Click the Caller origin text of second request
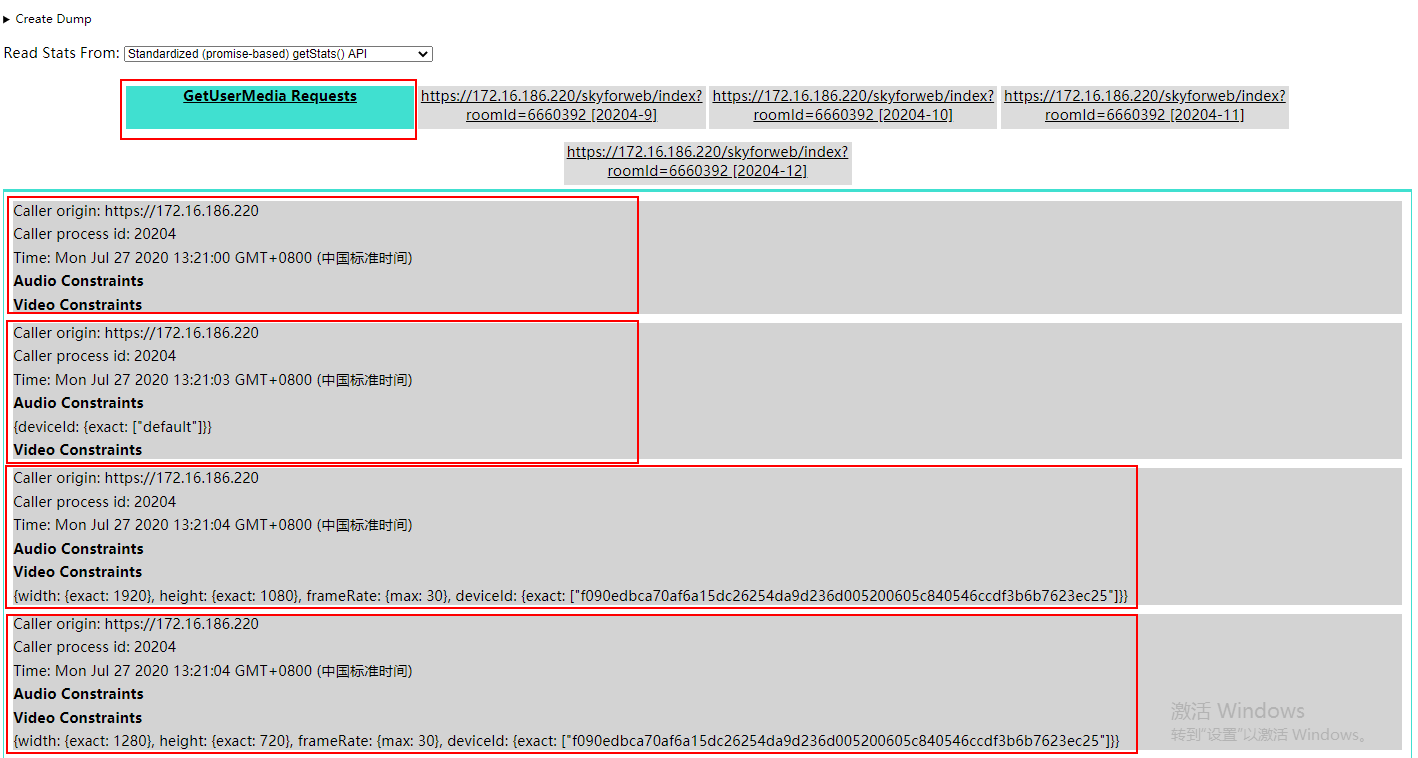This screenshot has width=1418, height=758. 135,332
